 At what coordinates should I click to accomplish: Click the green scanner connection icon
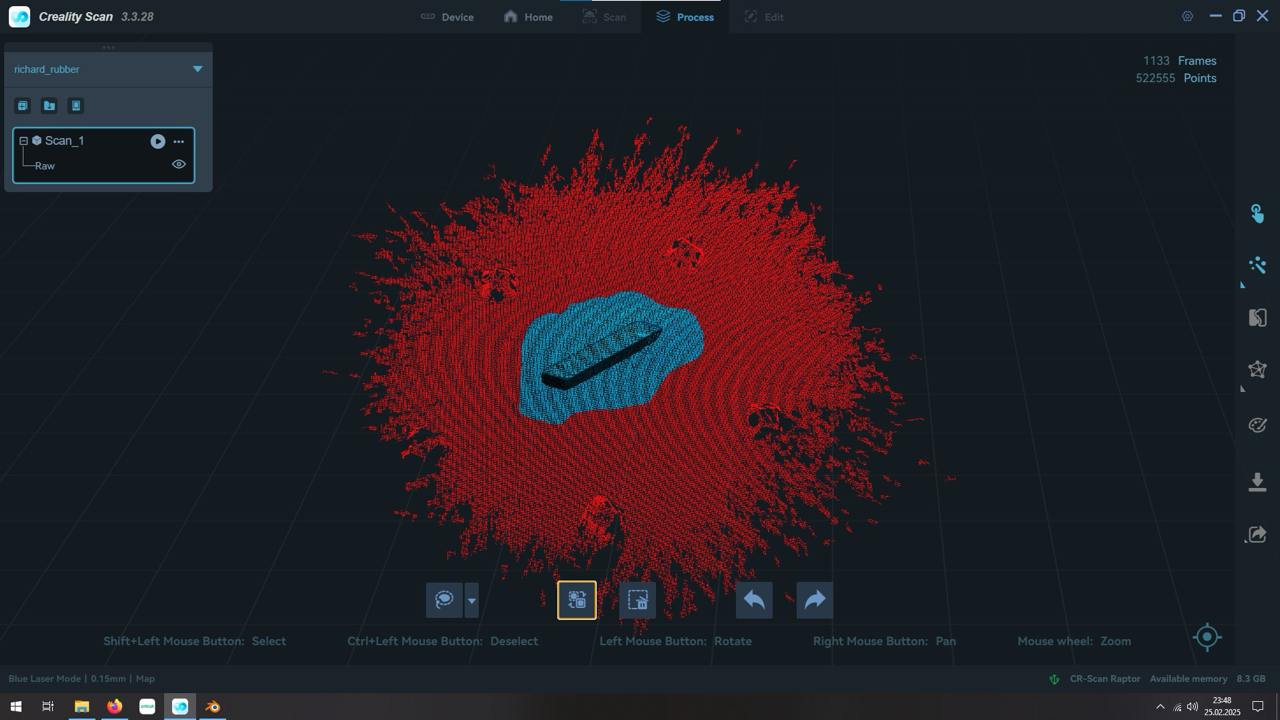click(x=1054, y=679)
